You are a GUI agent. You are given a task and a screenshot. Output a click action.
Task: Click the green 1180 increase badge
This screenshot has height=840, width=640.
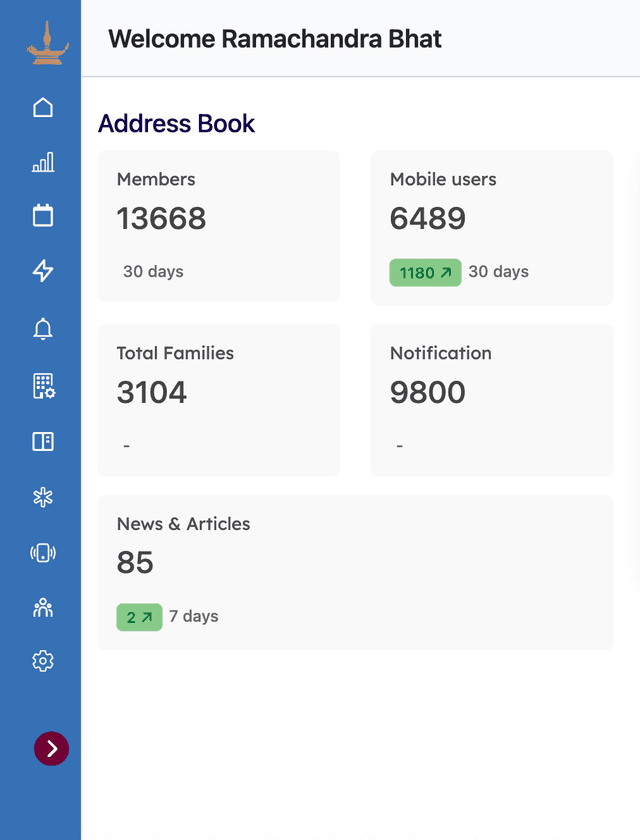(425, 273)
